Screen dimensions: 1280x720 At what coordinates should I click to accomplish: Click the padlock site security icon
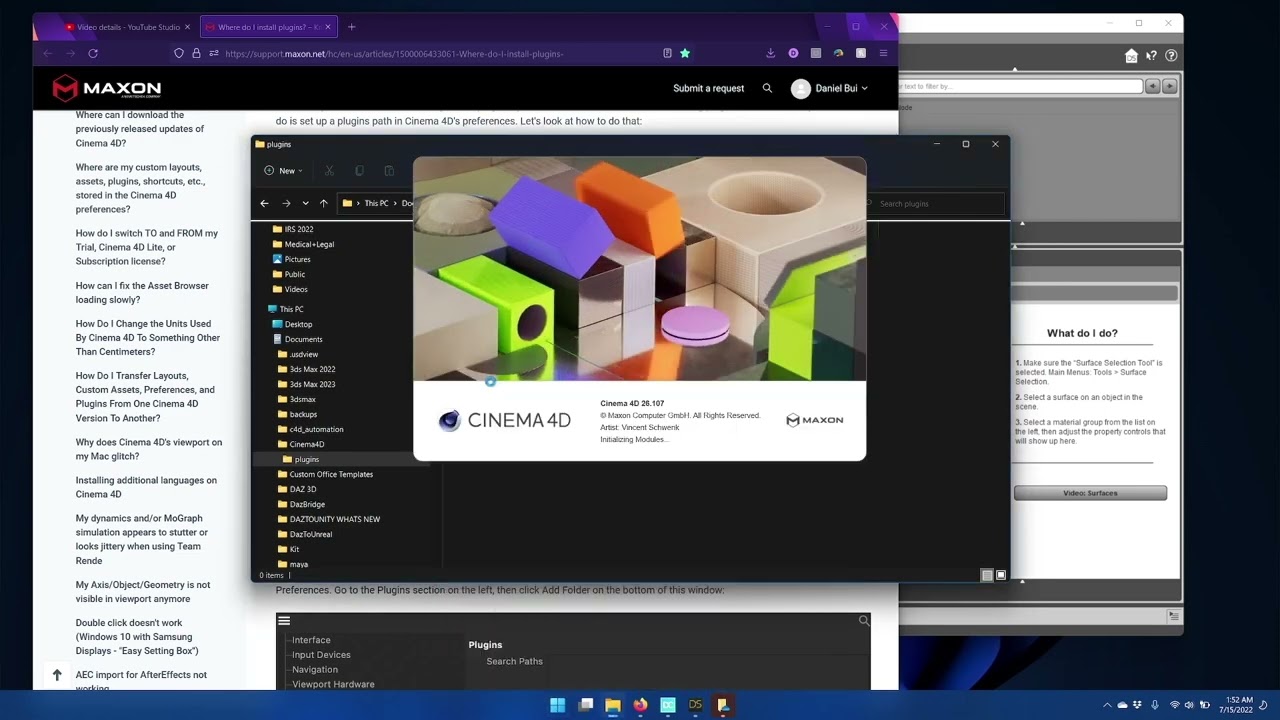click(196, 53)
